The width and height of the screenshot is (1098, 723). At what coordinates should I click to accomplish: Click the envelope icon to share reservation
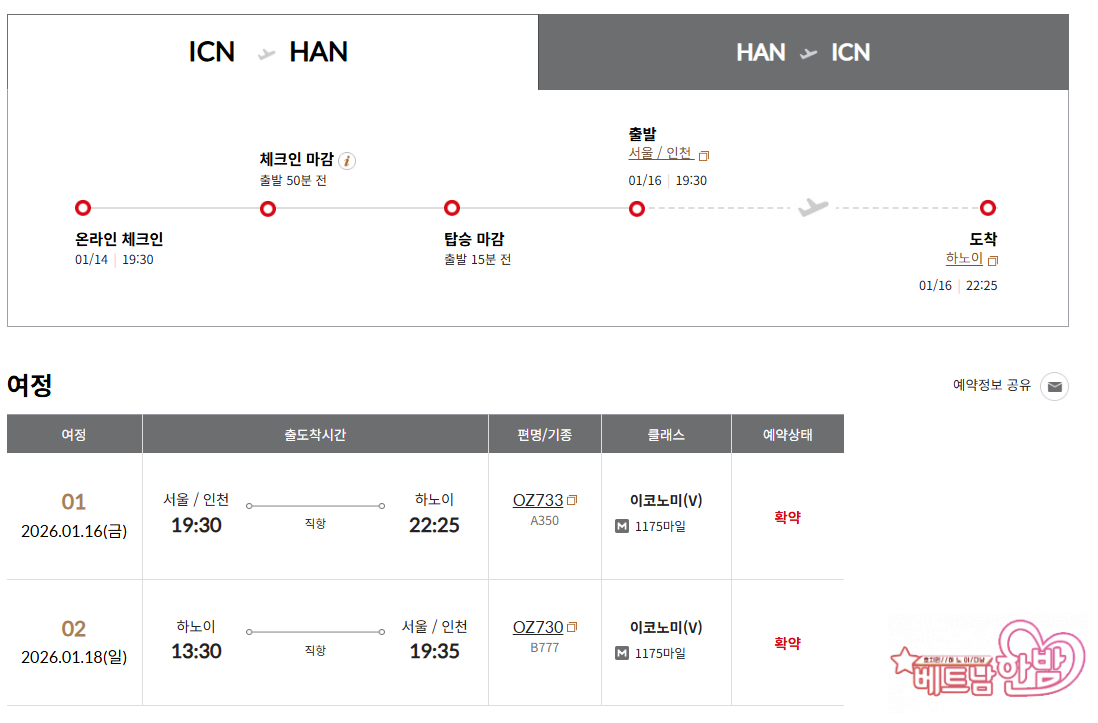tap(1054, 386)
